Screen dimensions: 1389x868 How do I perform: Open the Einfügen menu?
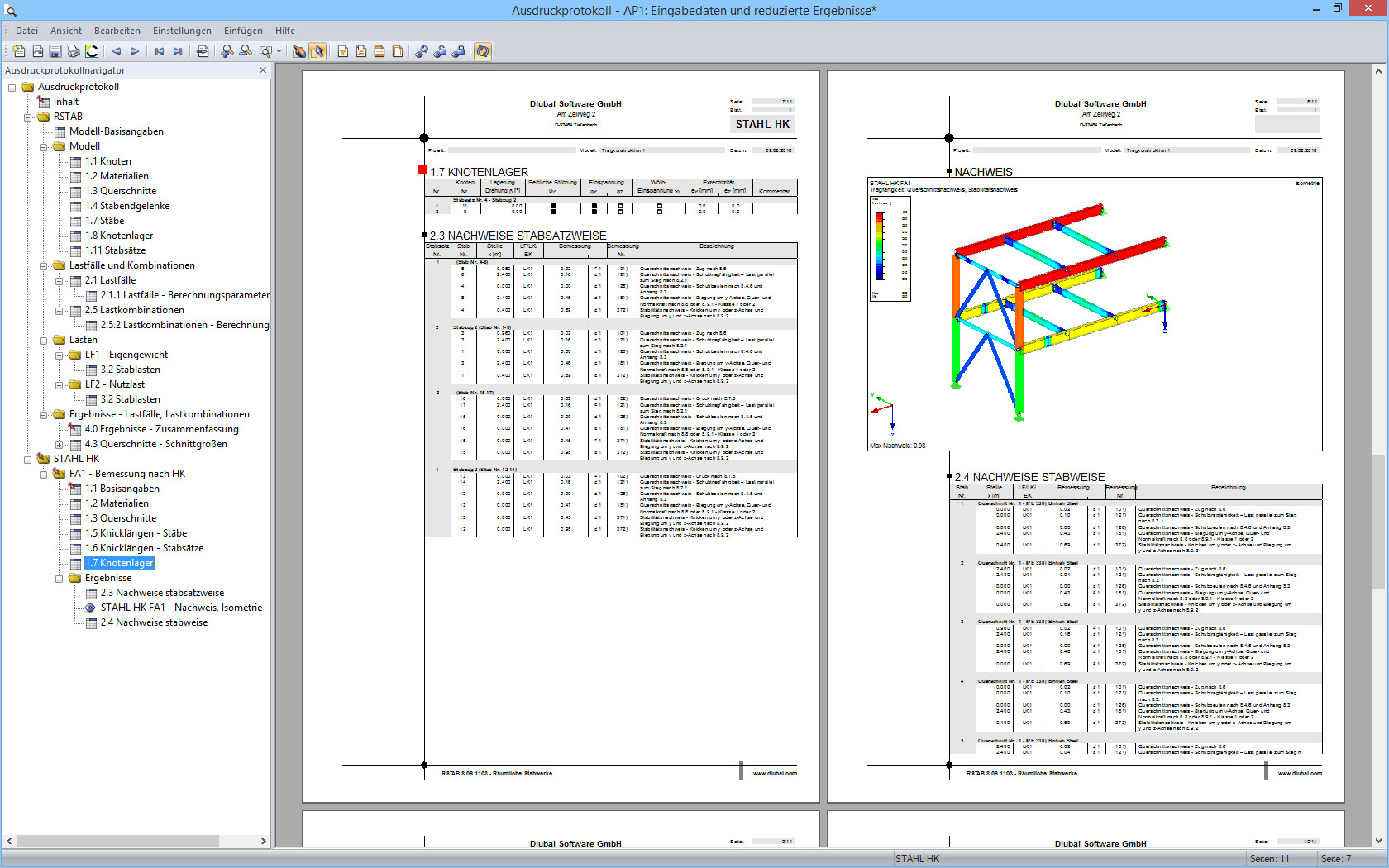point(243,31)
